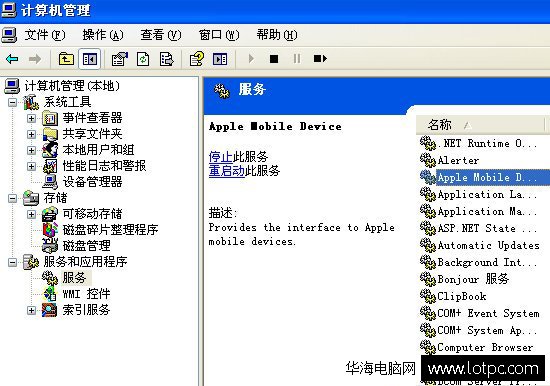
Task: Collapse the 服务和应用程序 node
Action: point(12,262)
